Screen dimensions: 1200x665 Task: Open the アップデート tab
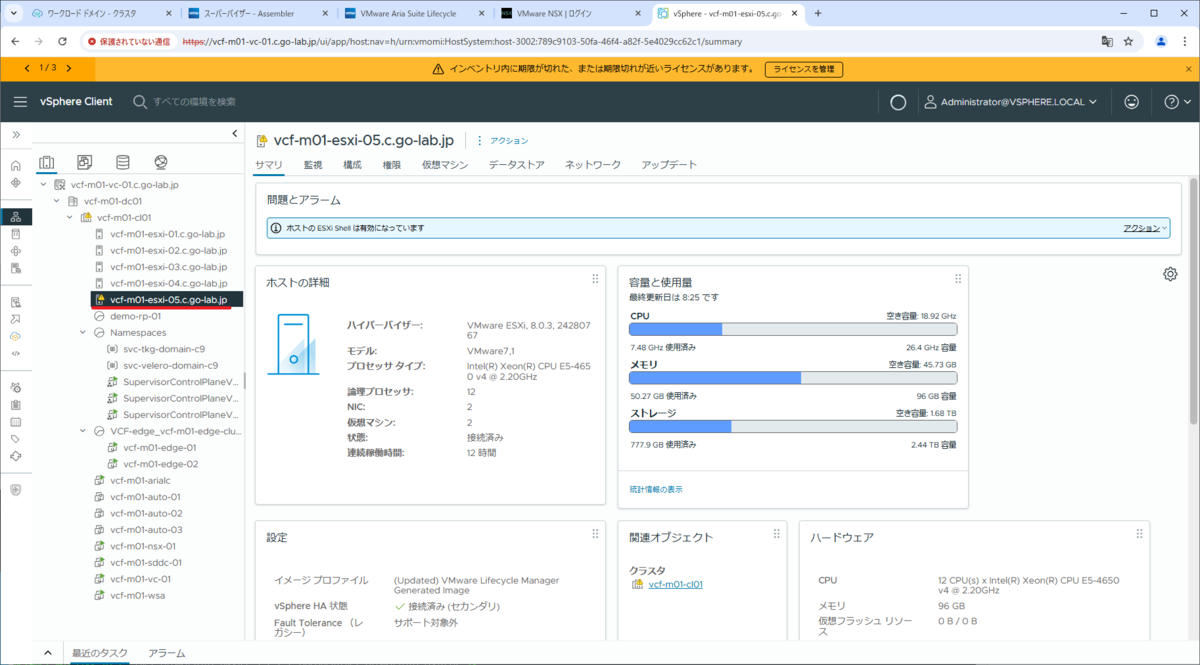669,165
